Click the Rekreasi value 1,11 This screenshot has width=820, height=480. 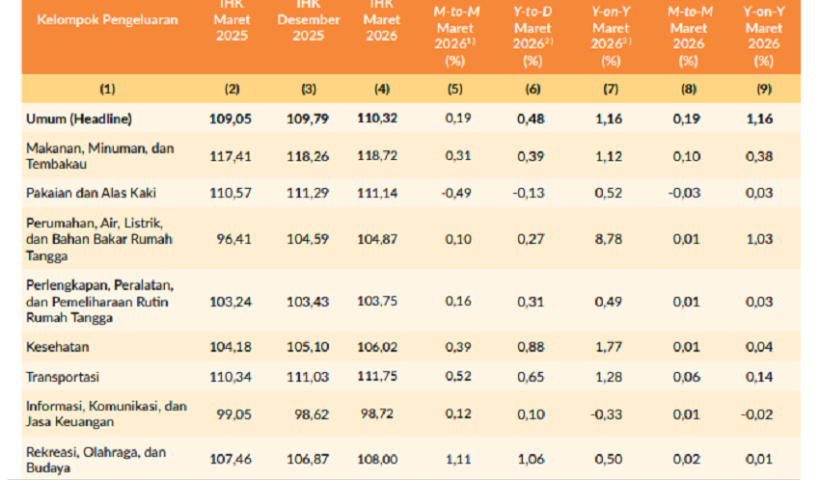(x=457, y=457)
